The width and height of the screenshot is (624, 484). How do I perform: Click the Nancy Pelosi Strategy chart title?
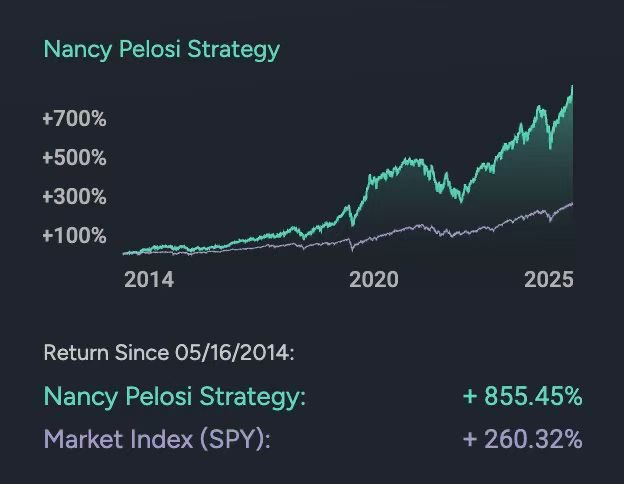[x=161, y=49]
